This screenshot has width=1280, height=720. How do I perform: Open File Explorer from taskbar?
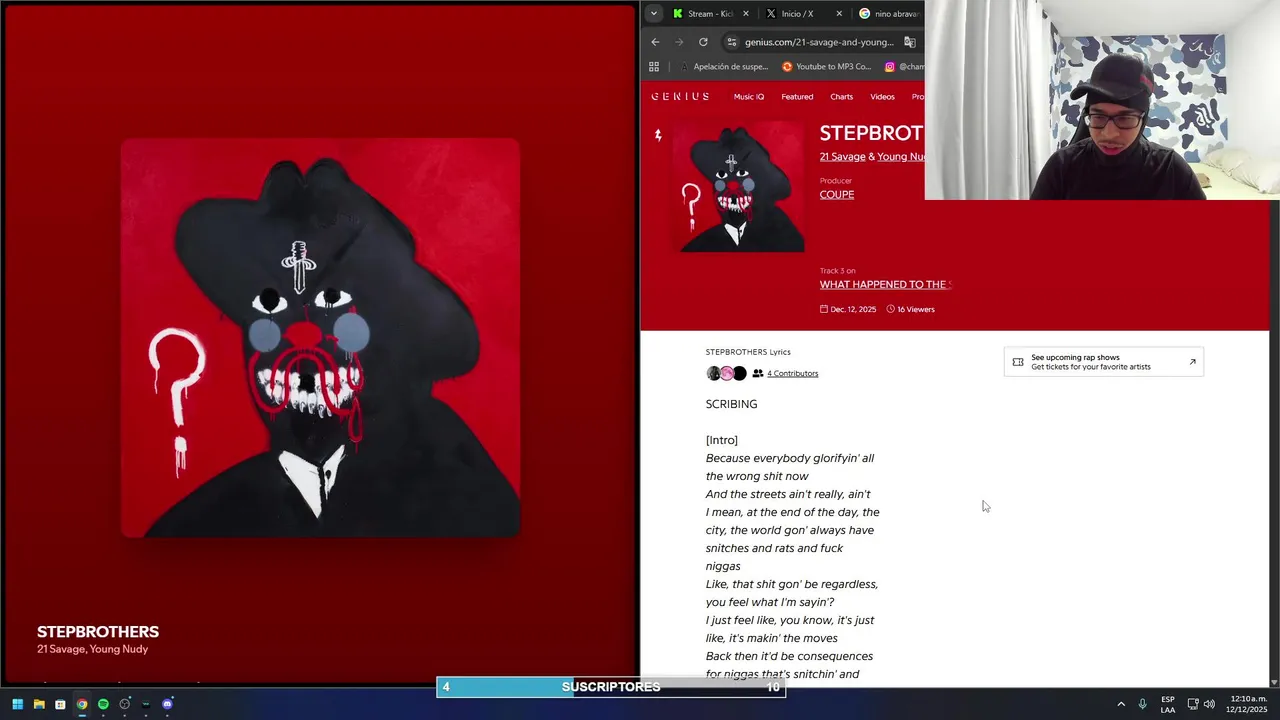tap(39, 704)
